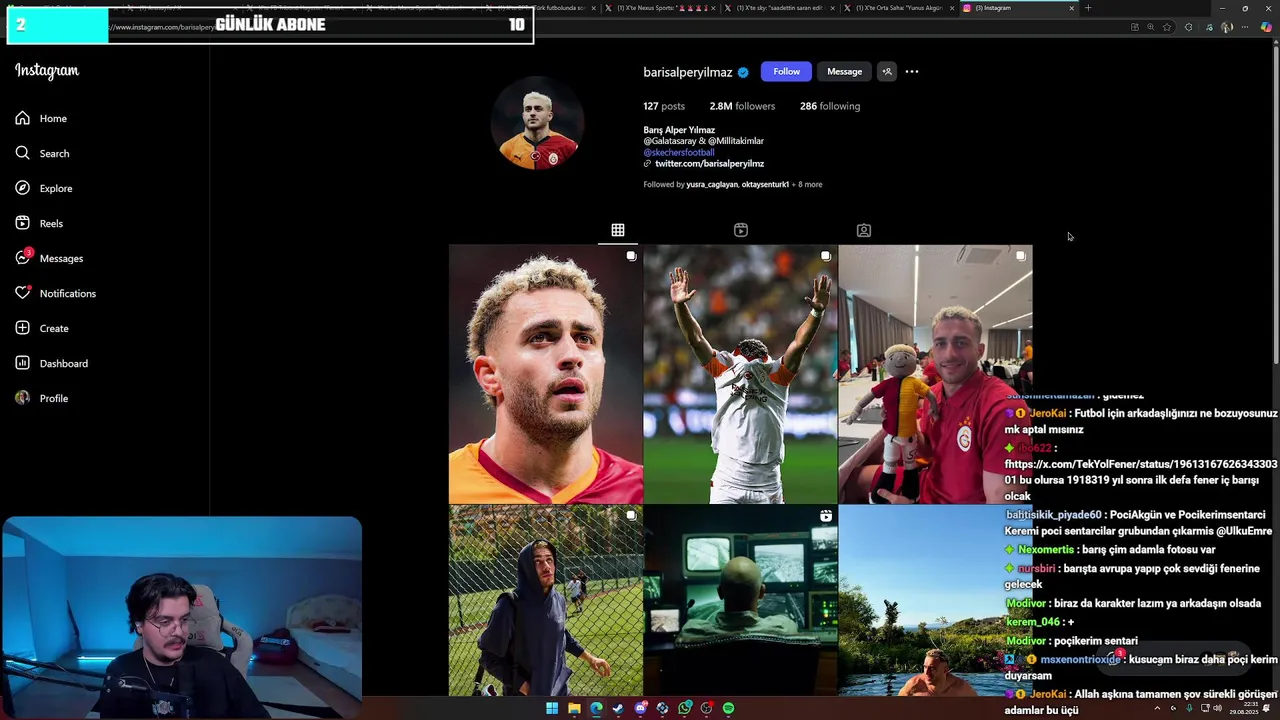
Task: Click chat message from Nexomertis
Action: pos(1110,549)
